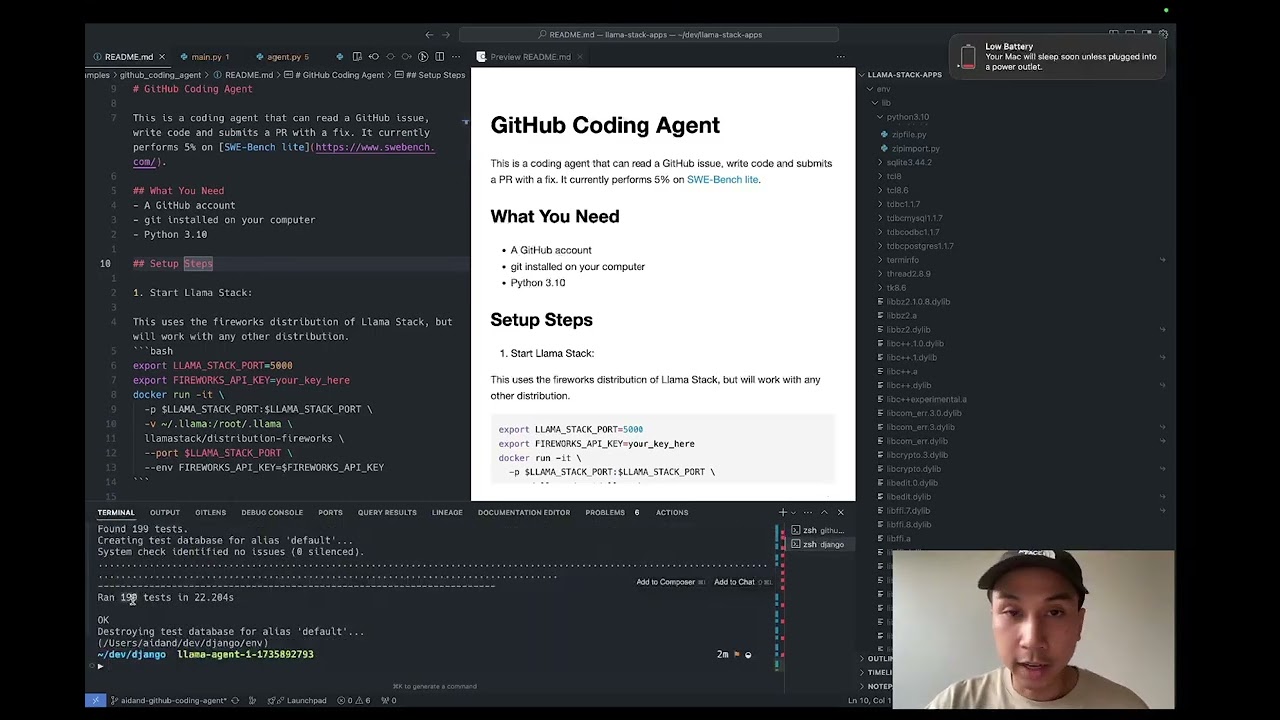Switch to agent.py tab
This screenshot has height=720, width=1280.
click(283, 57)
